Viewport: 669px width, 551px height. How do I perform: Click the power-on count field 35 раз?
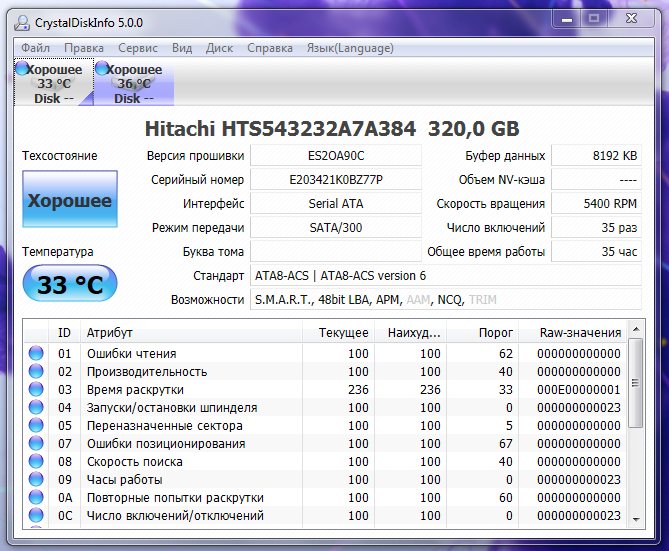(596, 227)
